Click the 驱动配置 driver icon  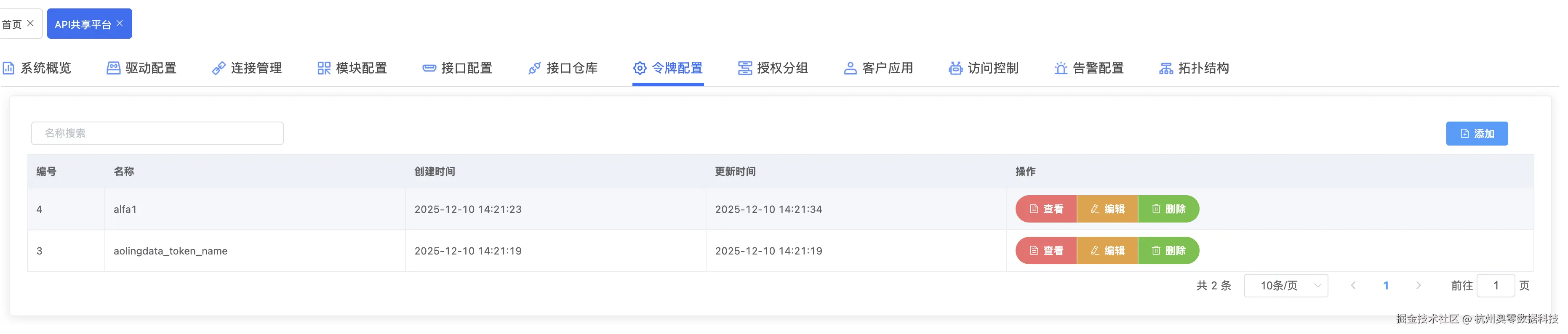(x=113, y=68)
